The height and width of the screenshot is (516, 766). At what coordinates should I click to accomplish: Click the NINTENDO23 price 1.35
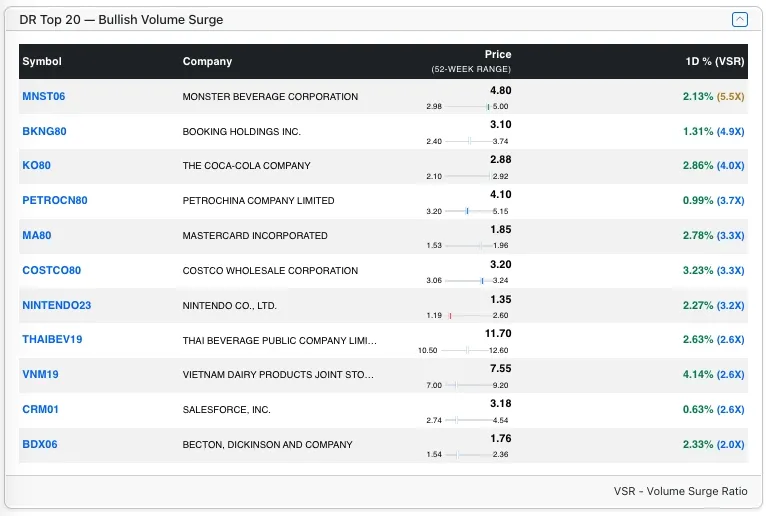click(x=501, y=300)
